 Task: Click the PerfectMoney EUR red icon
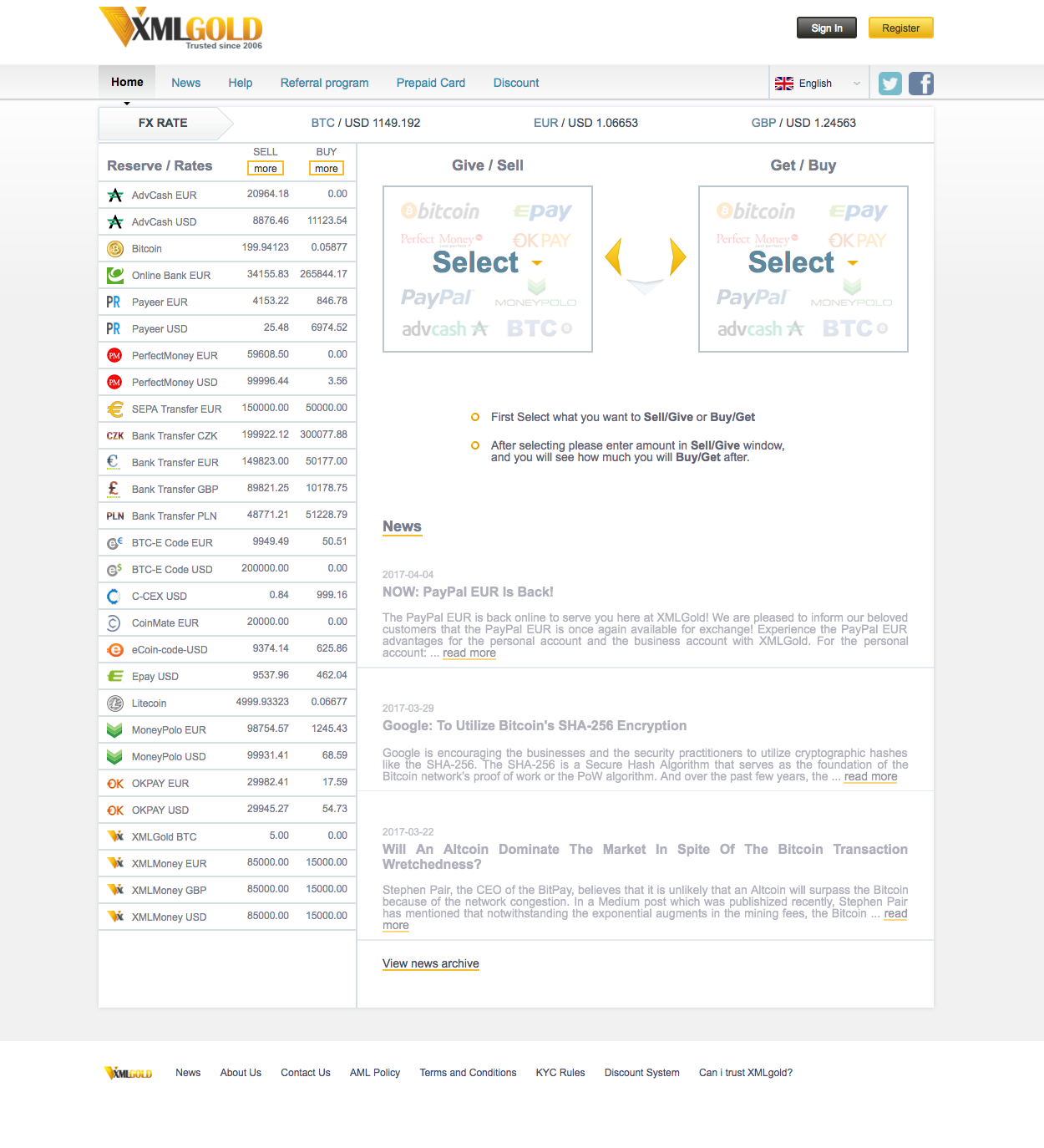(115, 356)
